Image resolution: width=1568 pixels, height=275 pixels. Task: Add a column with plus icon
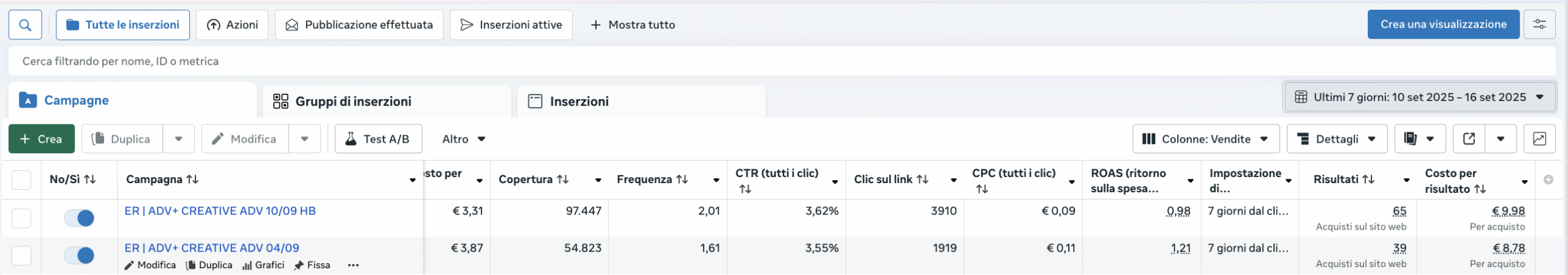1548,179
